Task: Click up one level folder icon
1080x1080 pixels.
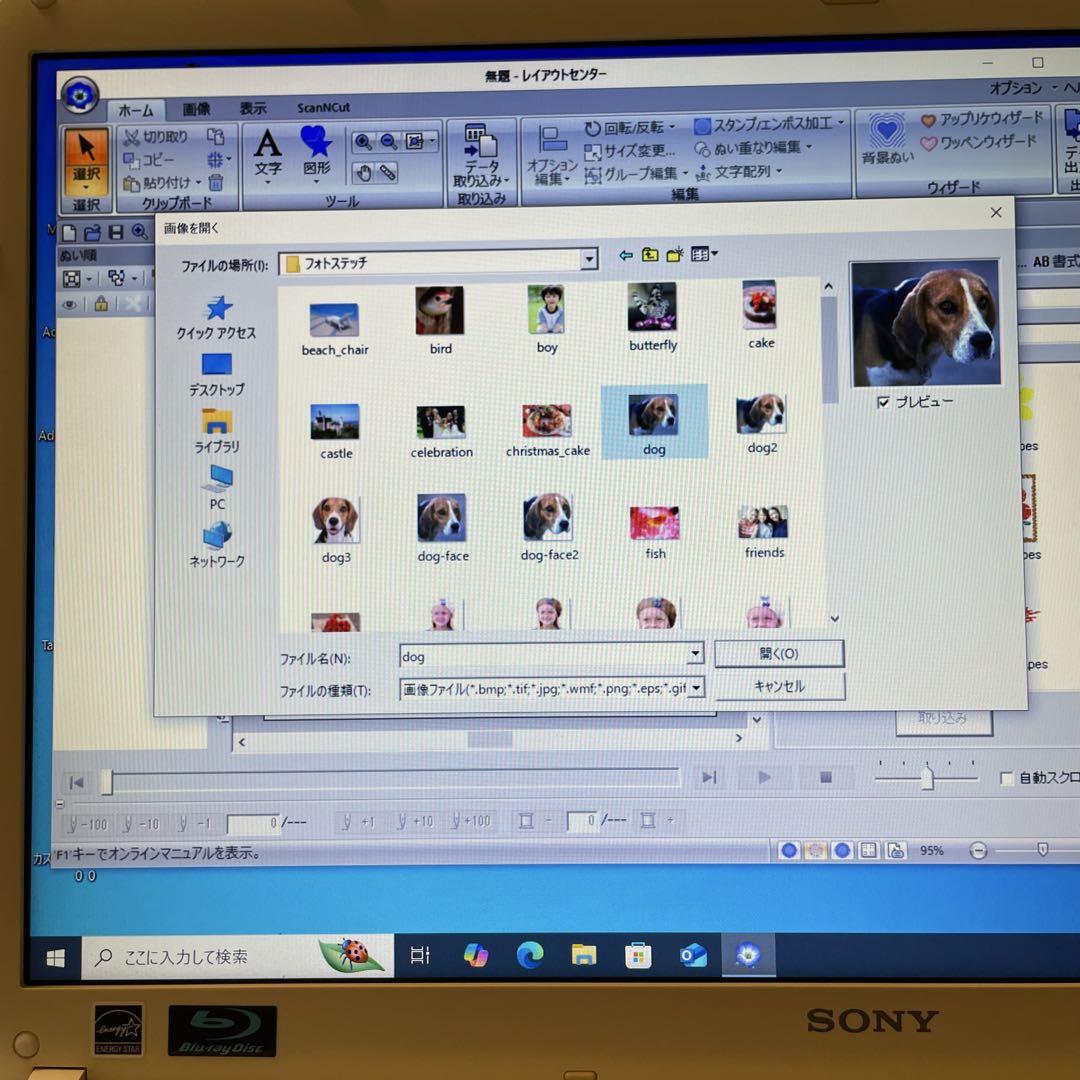Action: point(650,255)
